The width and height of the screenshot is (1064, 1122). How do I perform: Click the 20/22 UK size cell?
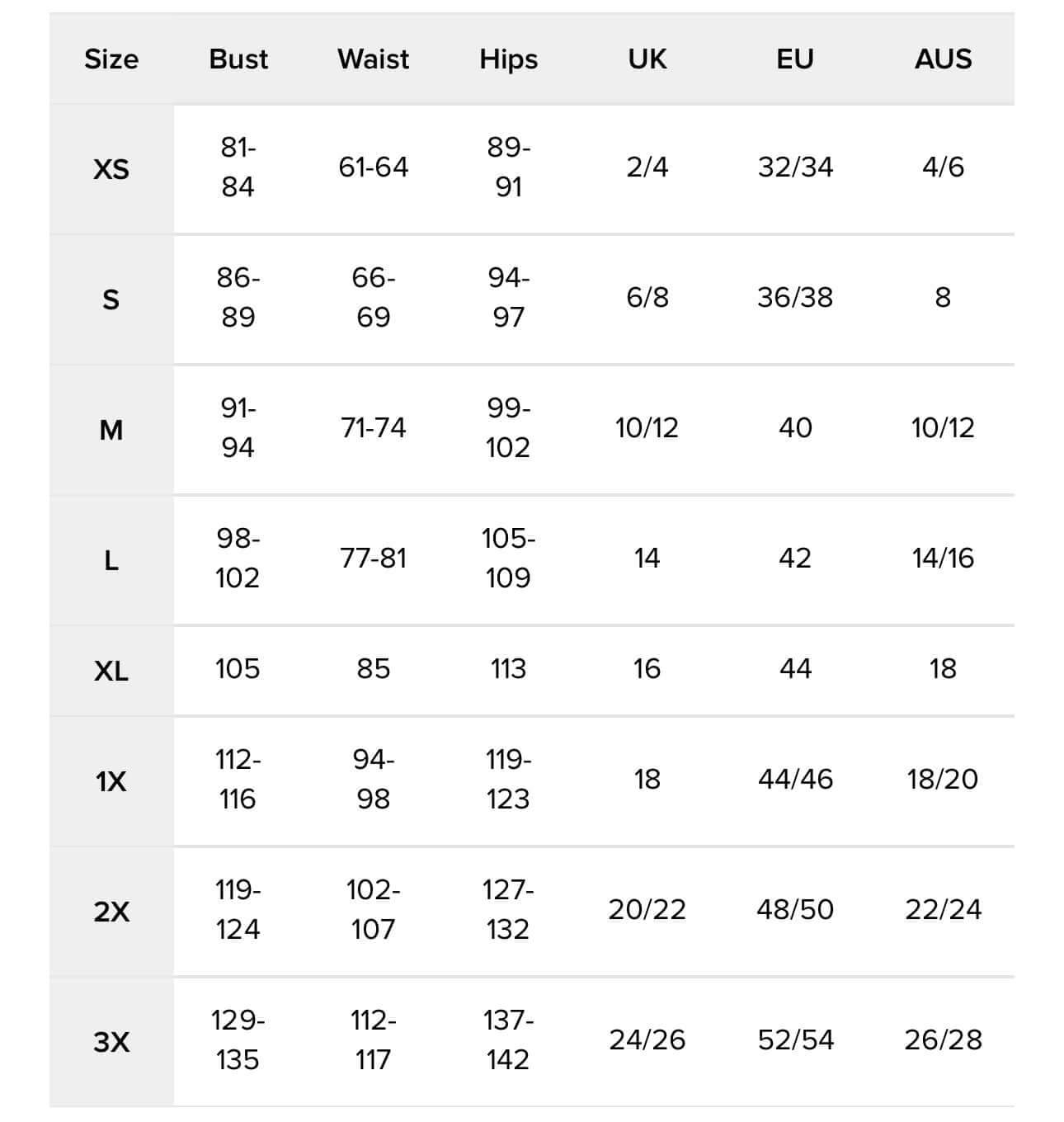(647, 909)
